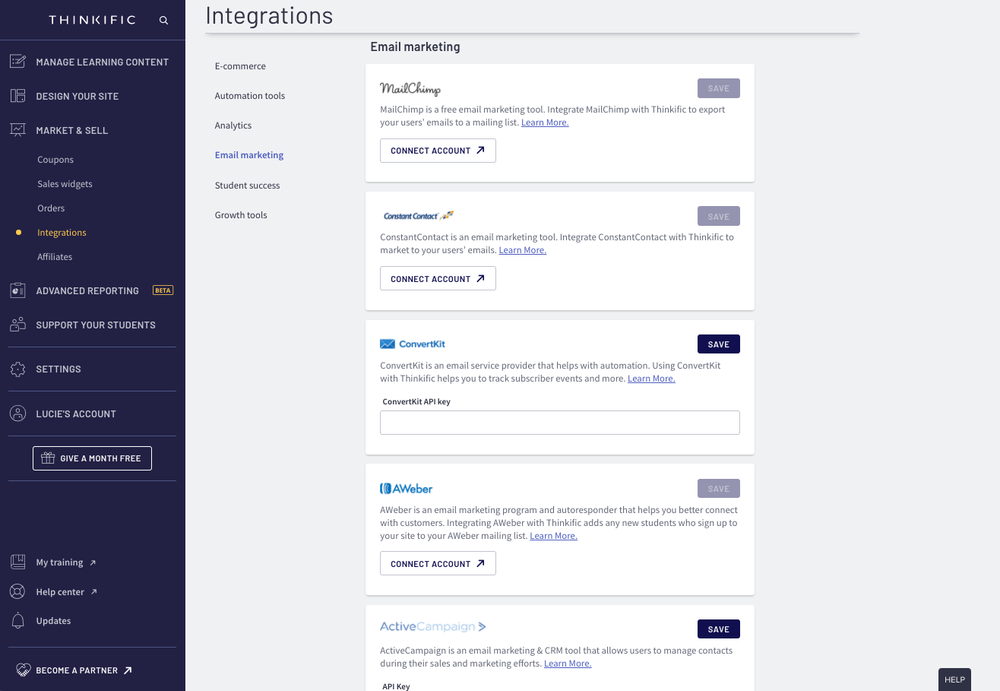Click the Become a Partner handshake icon
Viewport: 1000px width, 691px height.
23,670
